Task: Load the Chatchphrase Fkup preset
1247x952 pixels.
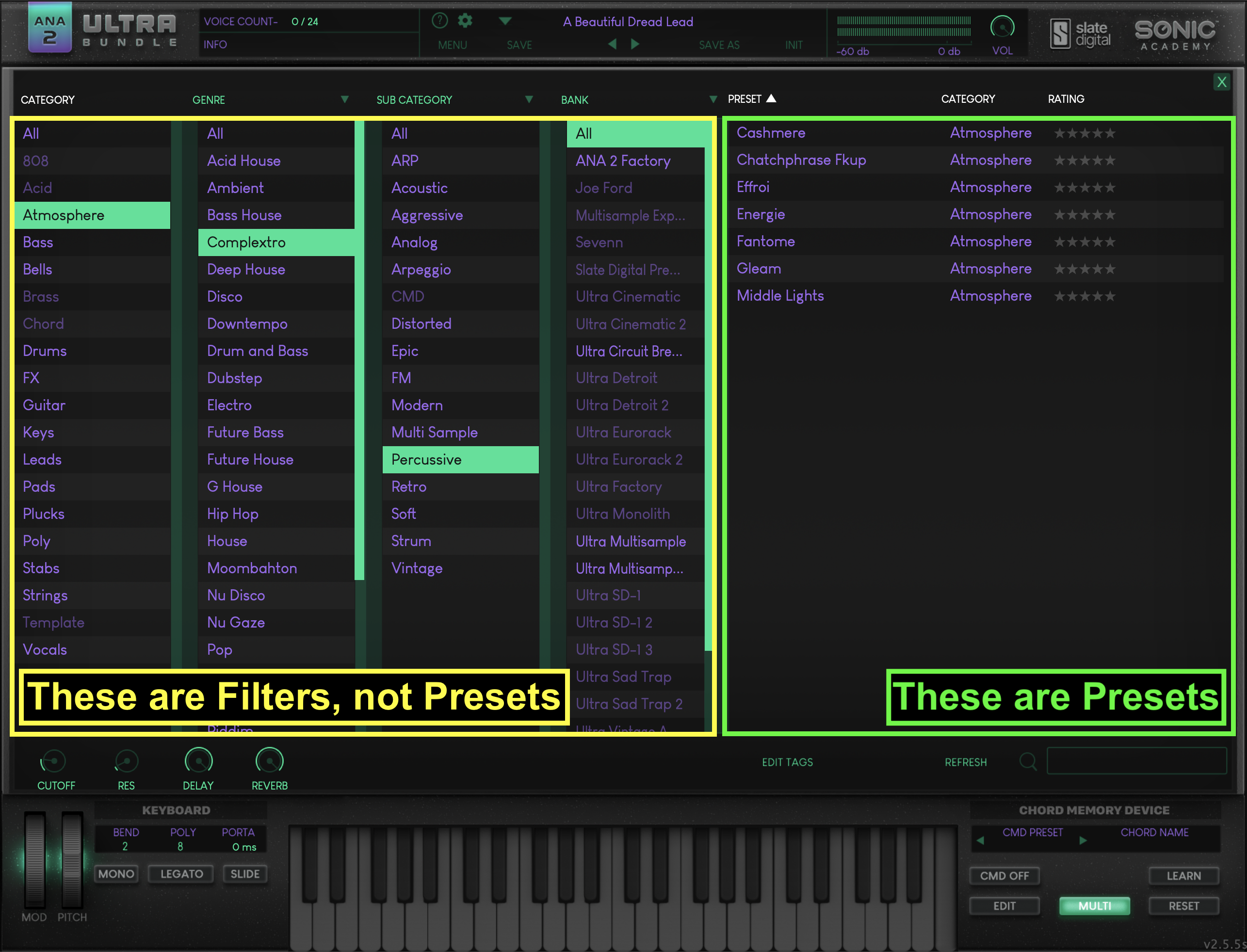Action: tap(801, 160)
